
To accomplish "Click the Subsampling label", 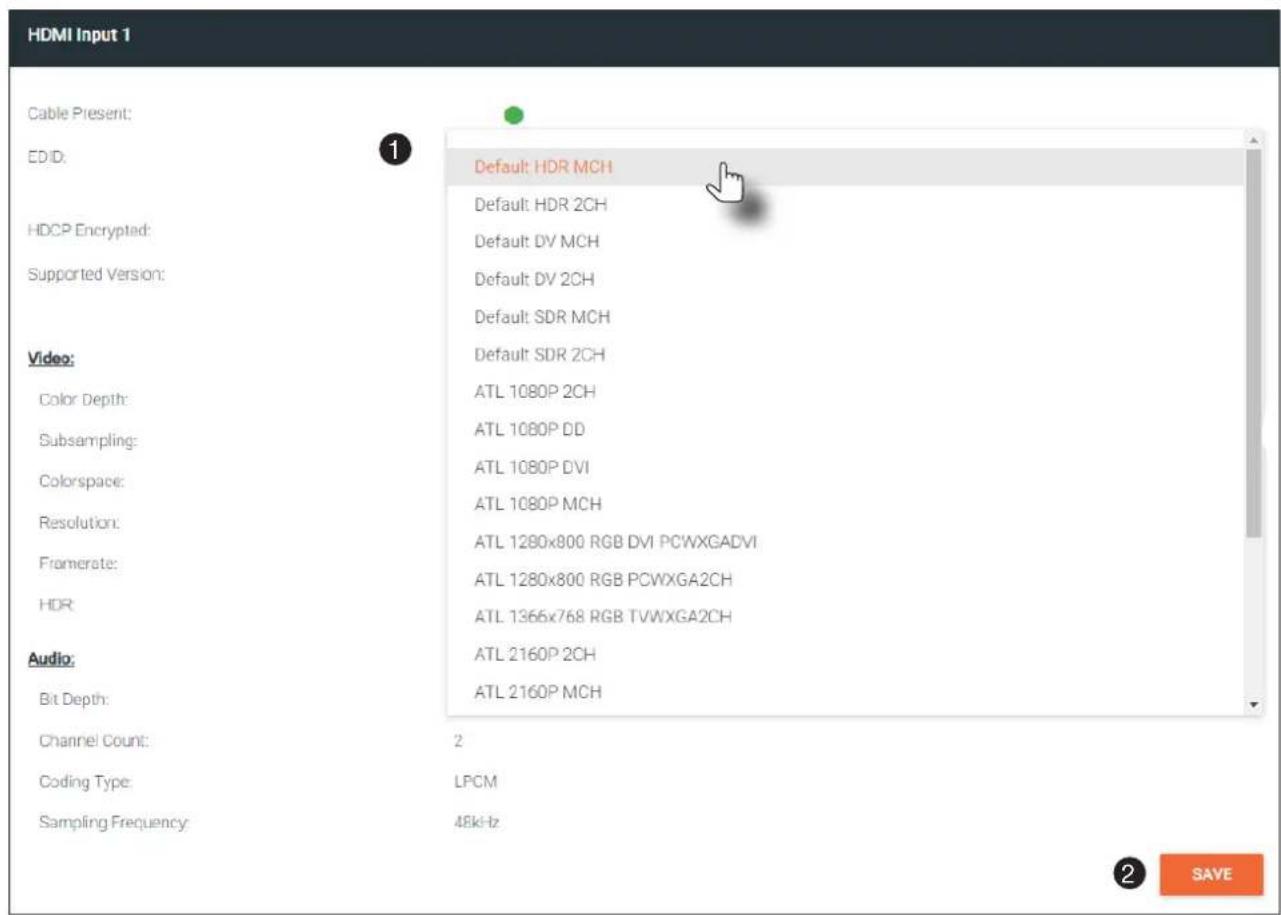I will click(88, 440).
